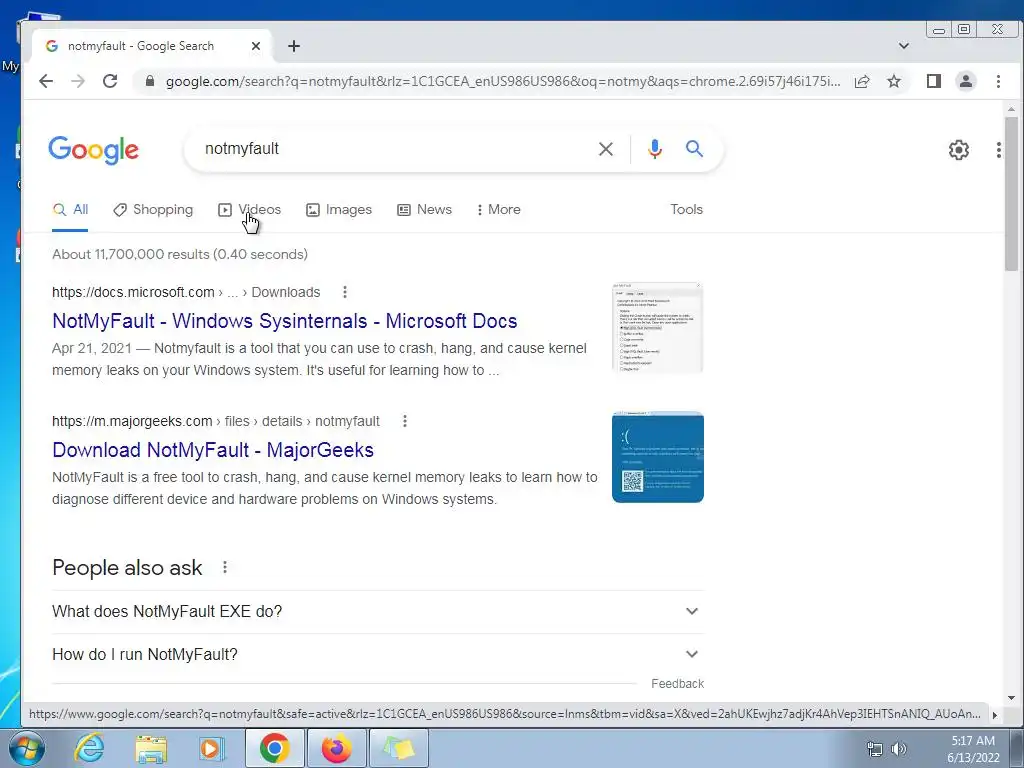This screenshot has width=1024, height=768.
Task: Bookmark this page with the star icon
Action: [894, 81]
